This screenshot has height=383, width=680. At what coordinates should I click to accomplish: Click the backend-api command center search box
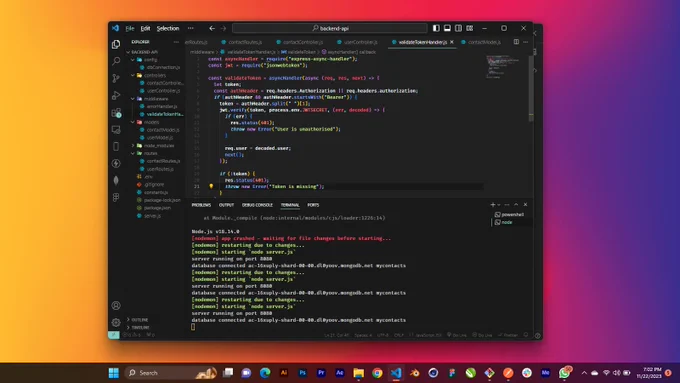coord(330,28)
